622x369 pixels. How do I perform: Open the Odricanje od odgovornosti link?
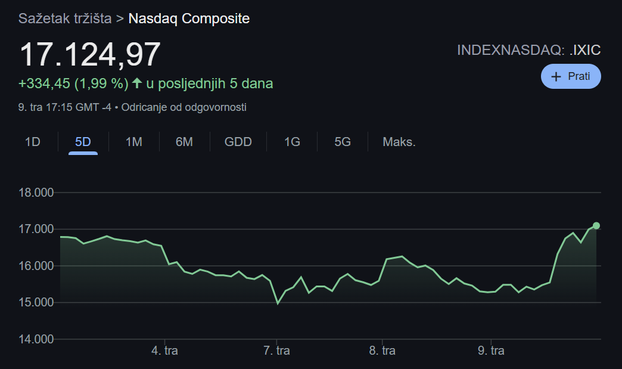coord(184,107)
